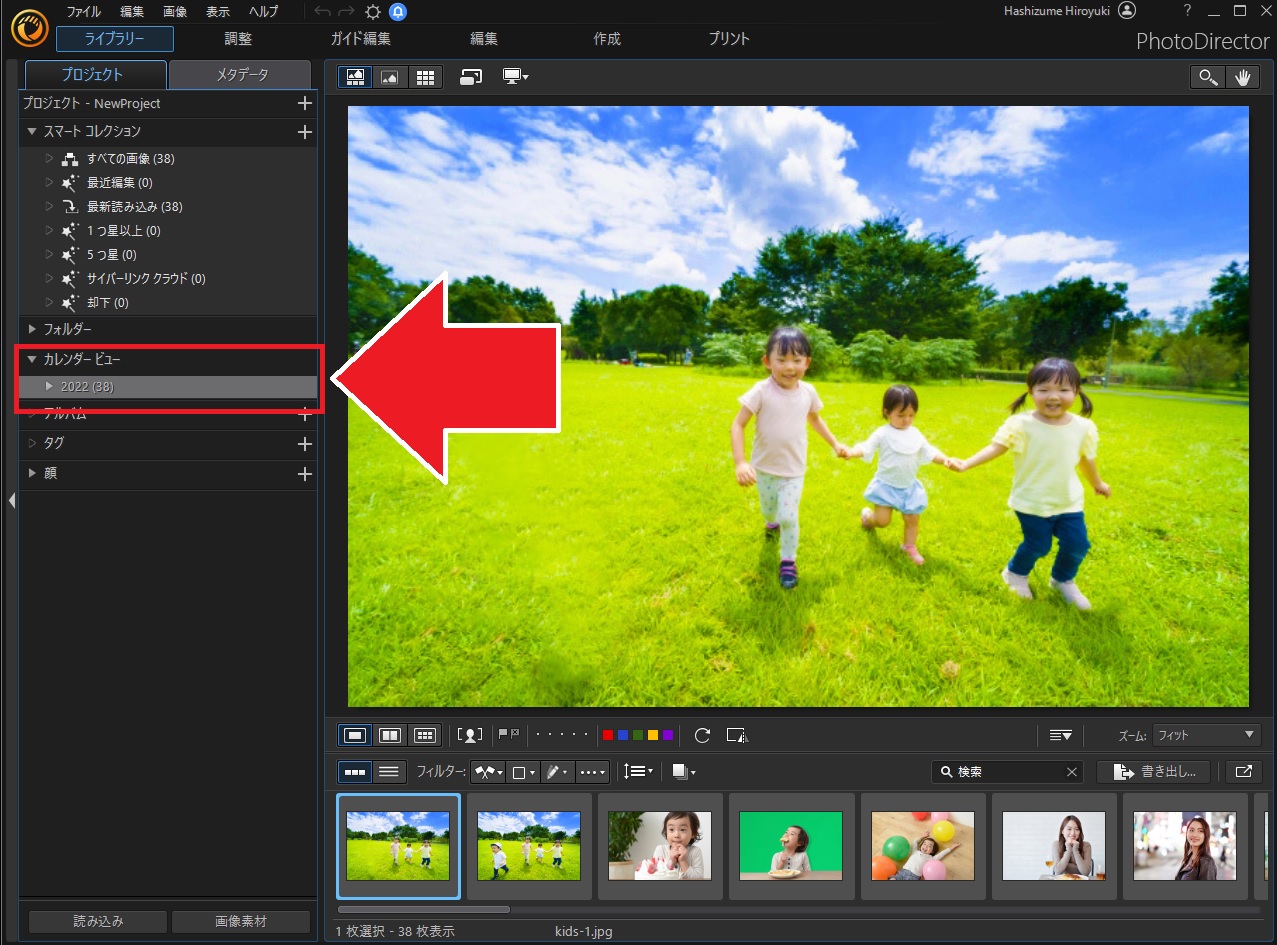Add a new smart collection with plus
Viewport: 1277px width, 945px height.
pyautogui.click(x=305, y=132)
